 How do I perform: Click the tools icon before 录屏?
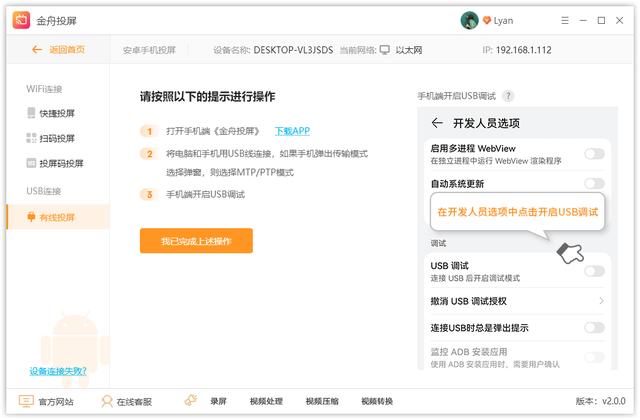click(x=191, y=400)
